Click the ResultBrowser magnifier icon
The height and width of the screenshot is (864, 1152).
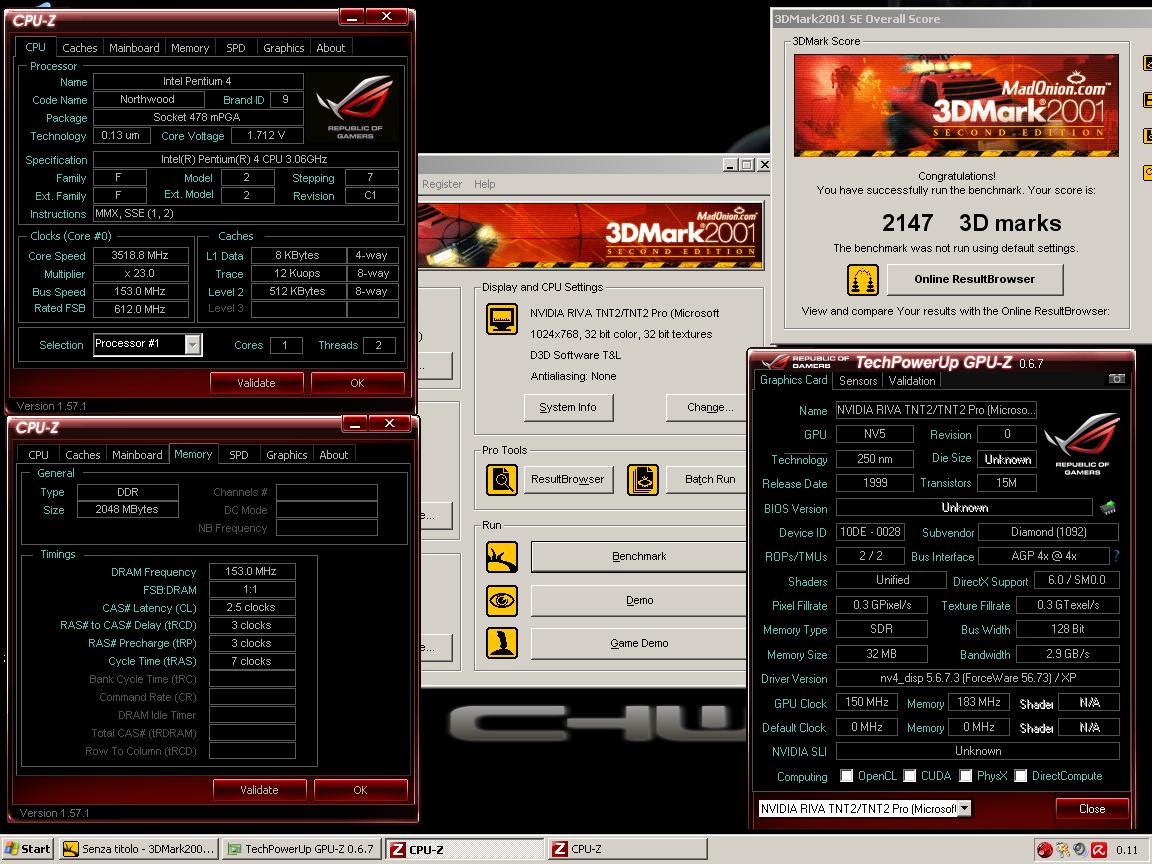pos(502,480)
